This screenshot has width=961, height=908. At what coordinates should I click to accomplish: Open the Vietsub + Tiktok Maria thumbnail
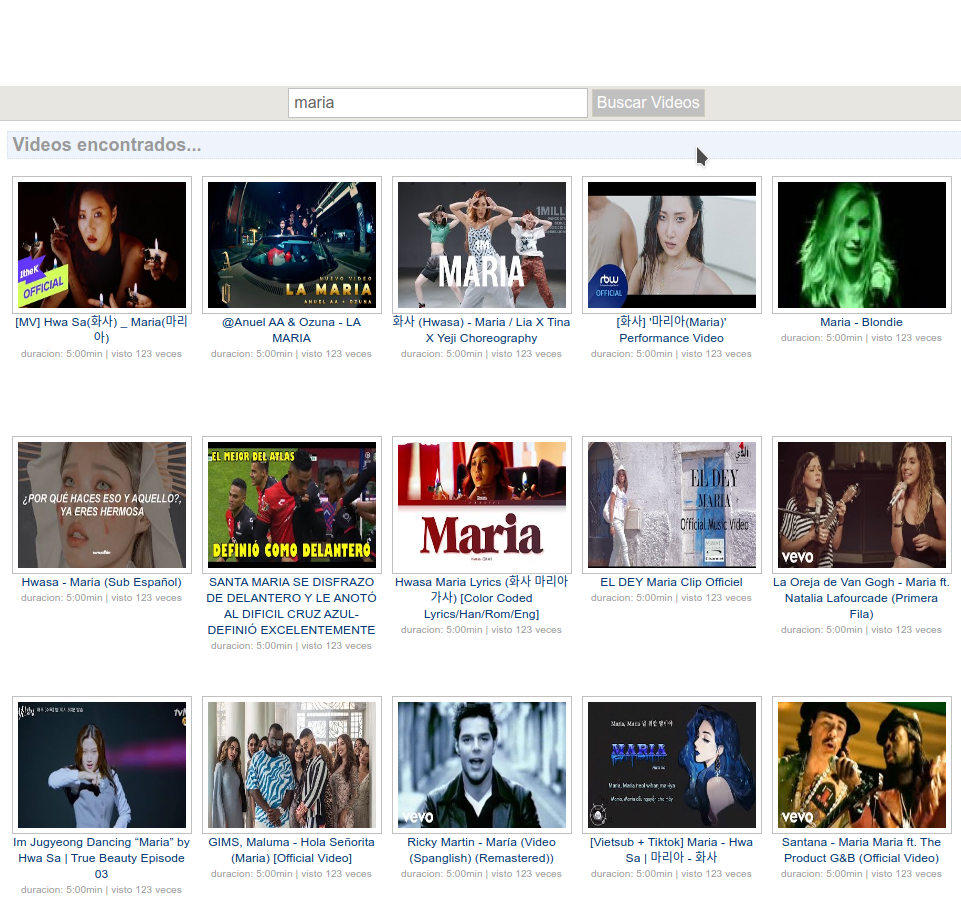[x=672, y=765]
